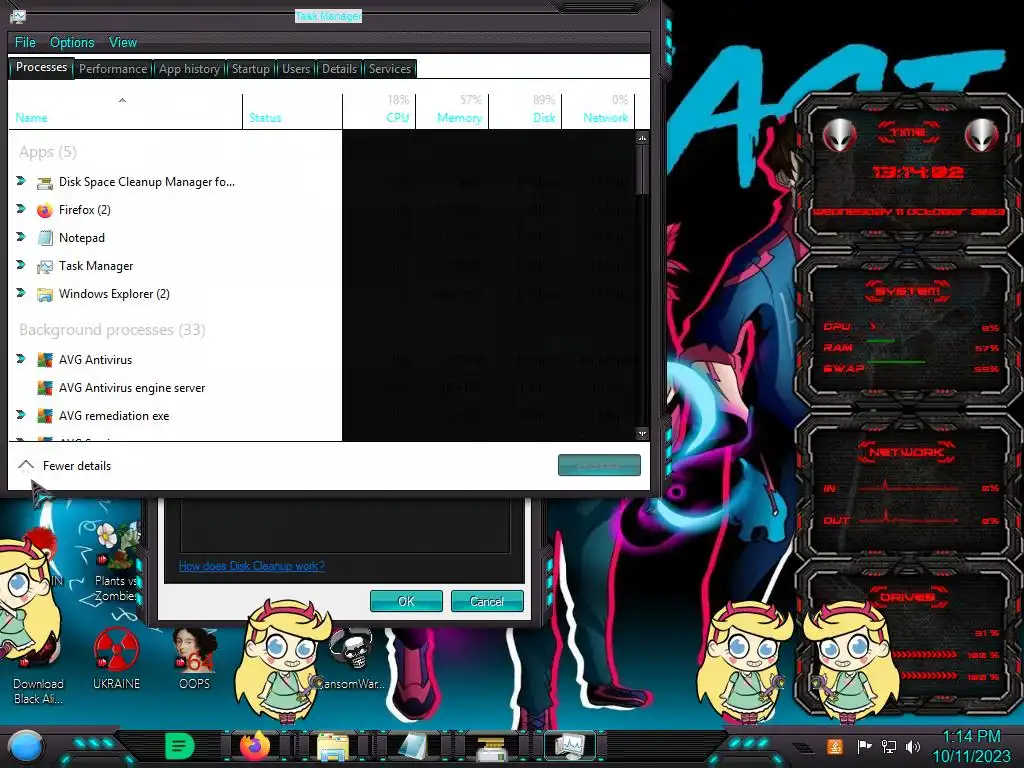Sort processes by Network column
This screenshot has width=1024, height=768.
(598, 111)
